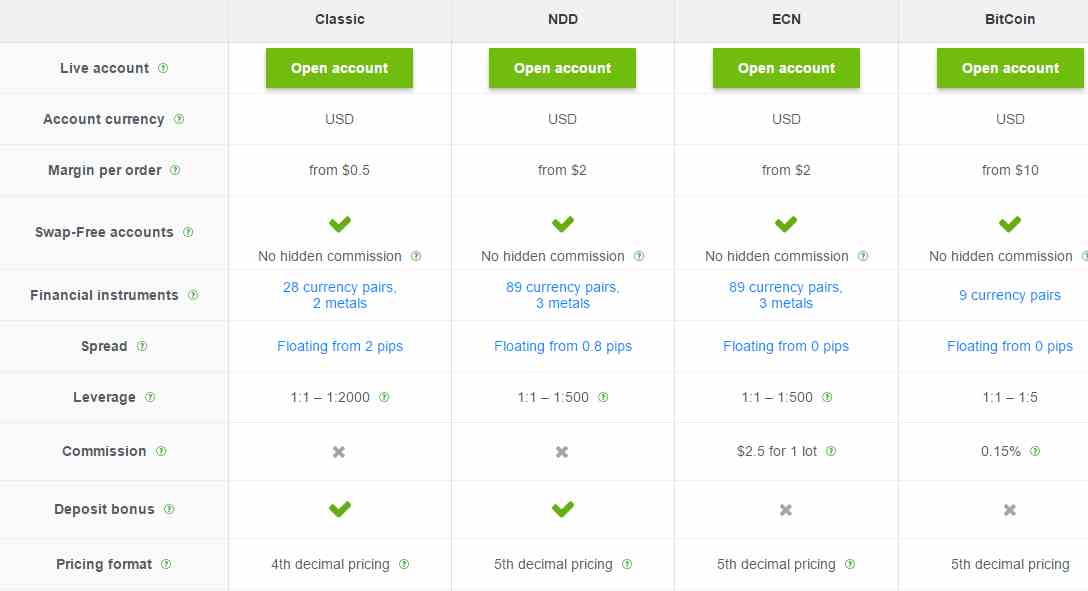Click help icon beside Deposit bonus

tap(169, 508)
